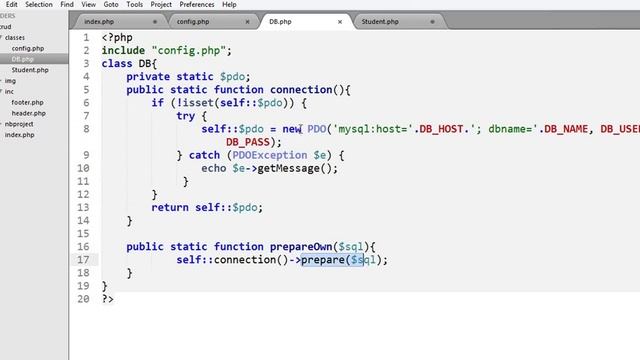Click line number 8 in the gutter
The width and height of the screenshot is (640, 360).
(x=86, y=129)
